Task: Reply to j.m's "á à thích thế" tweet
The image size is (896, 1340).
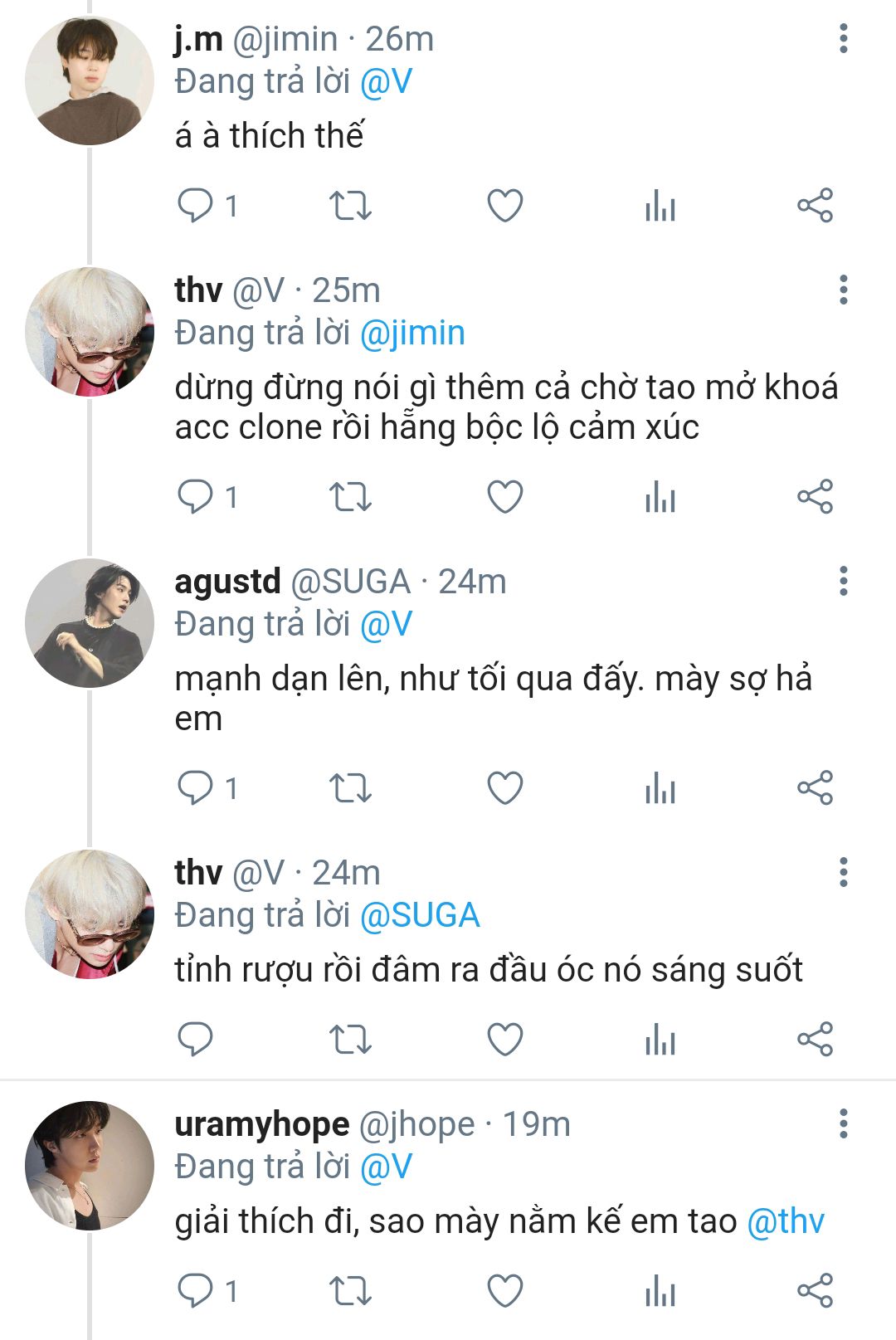Action: 196,206
